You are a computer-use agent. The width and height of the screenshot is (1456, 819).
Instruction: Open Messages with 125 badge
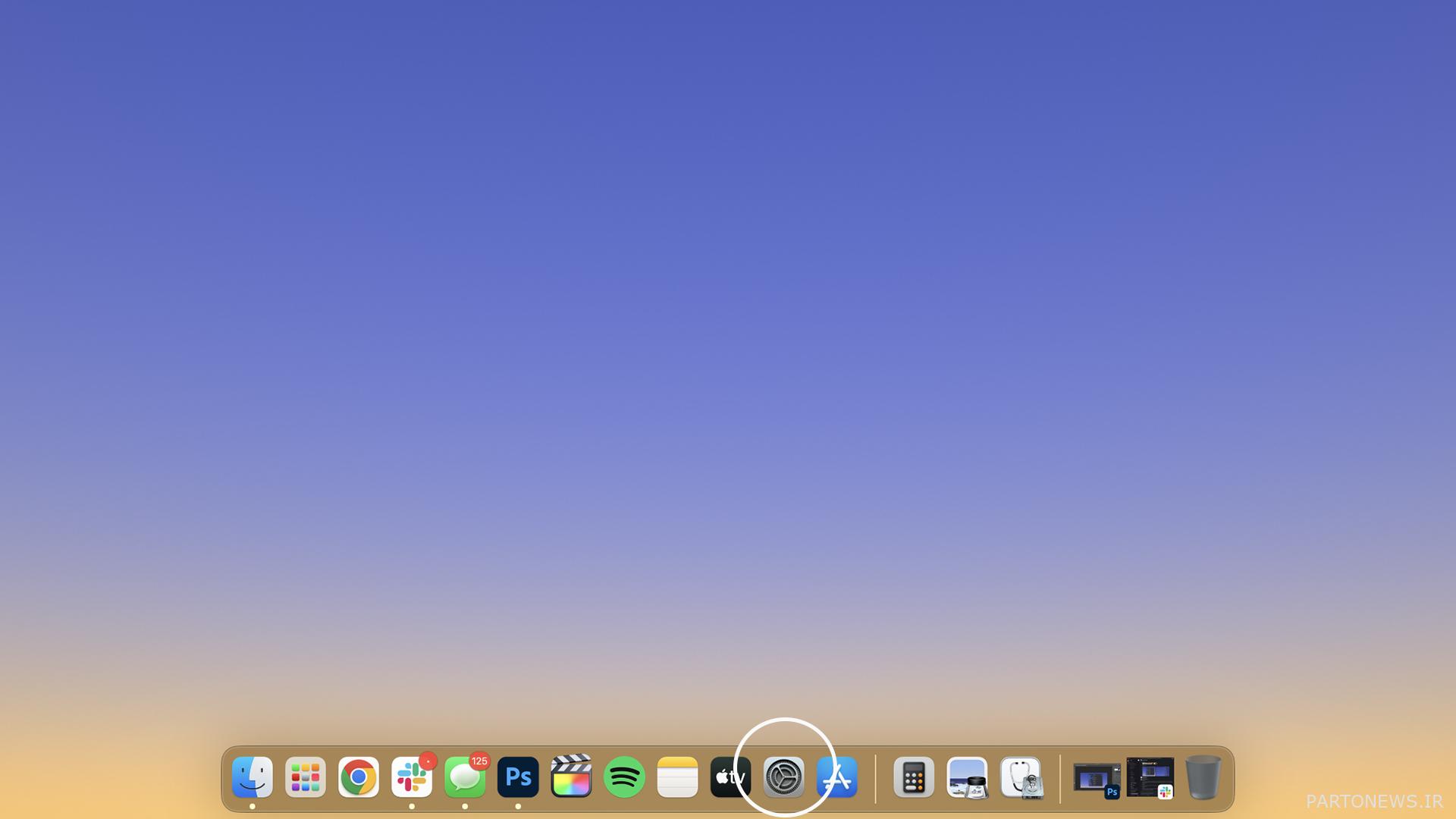464,777
